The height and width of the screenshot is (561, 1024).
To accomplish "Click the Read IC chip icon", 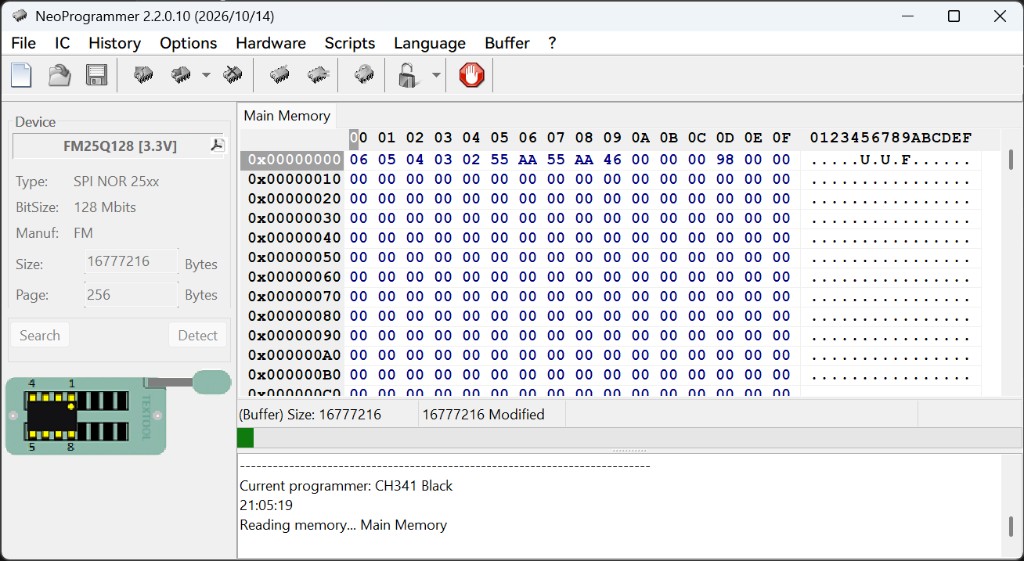I will [143, 75].
